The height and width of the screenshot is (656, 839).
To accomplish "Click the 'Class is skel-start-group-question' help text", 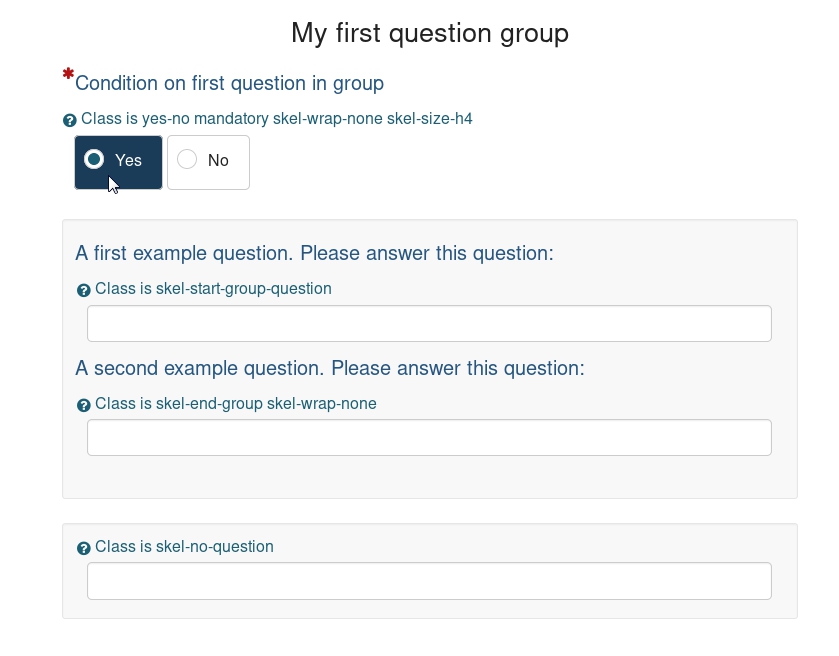I will coord(213,289).
